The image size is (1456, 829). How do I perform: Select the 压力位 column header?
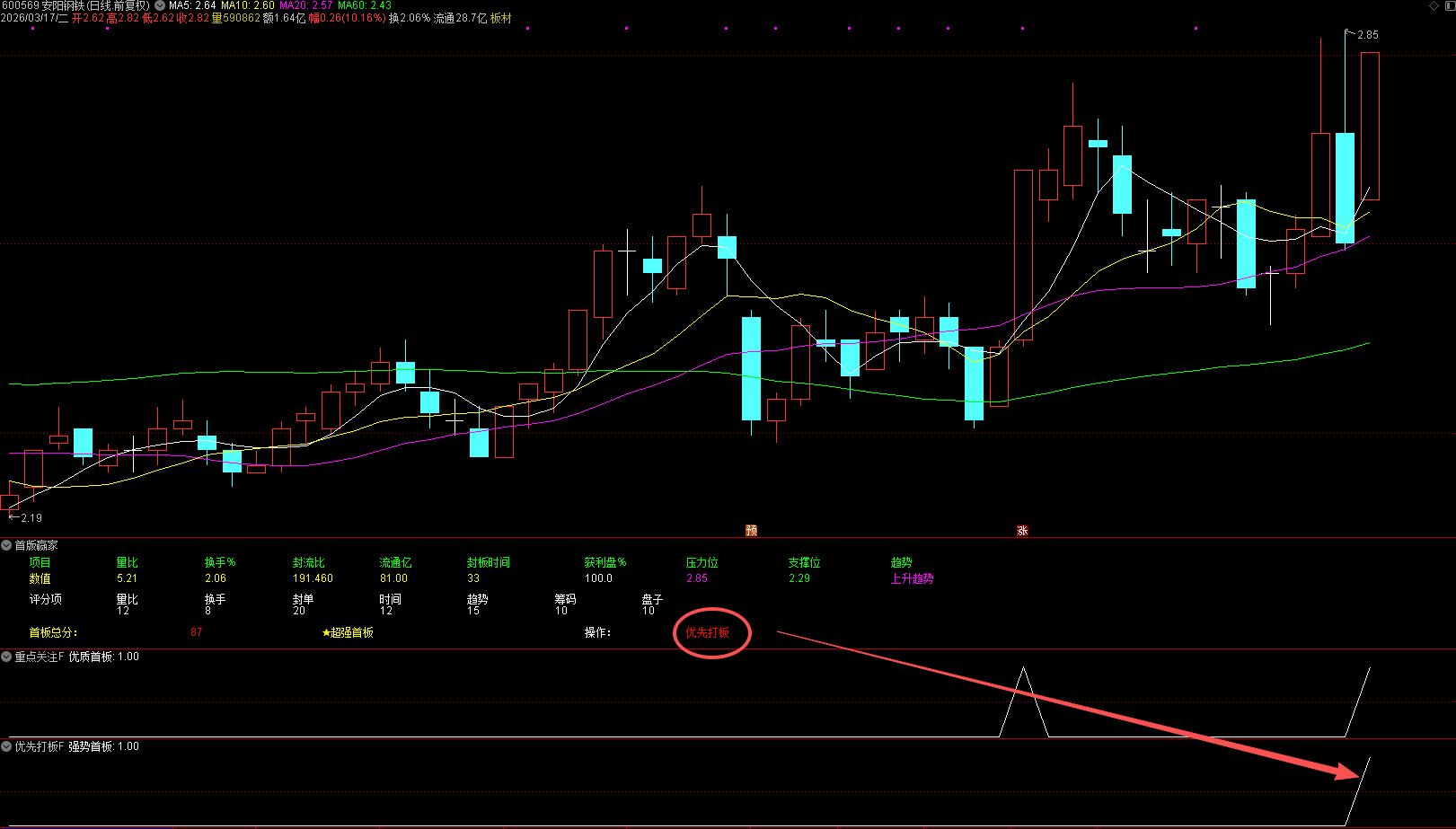point(702,562)
